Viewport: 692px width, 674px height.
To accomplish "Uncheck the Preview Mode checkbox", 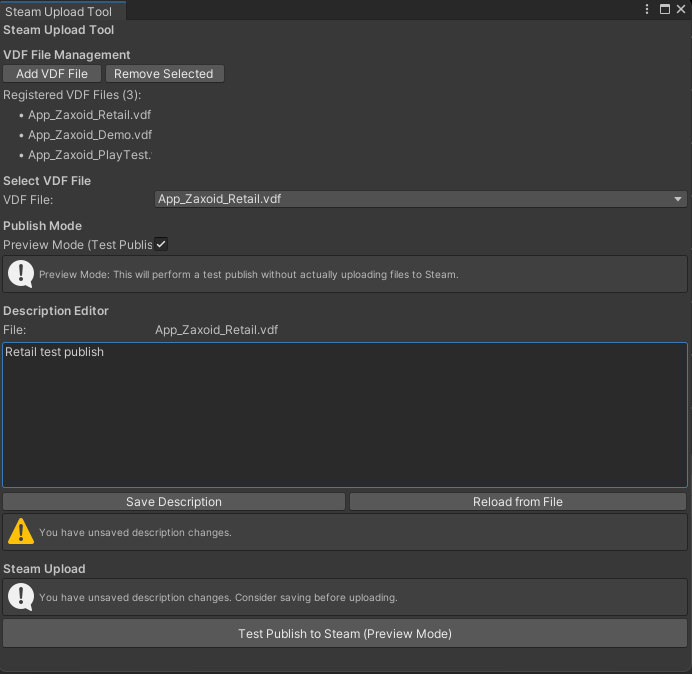I will point(161,244).
